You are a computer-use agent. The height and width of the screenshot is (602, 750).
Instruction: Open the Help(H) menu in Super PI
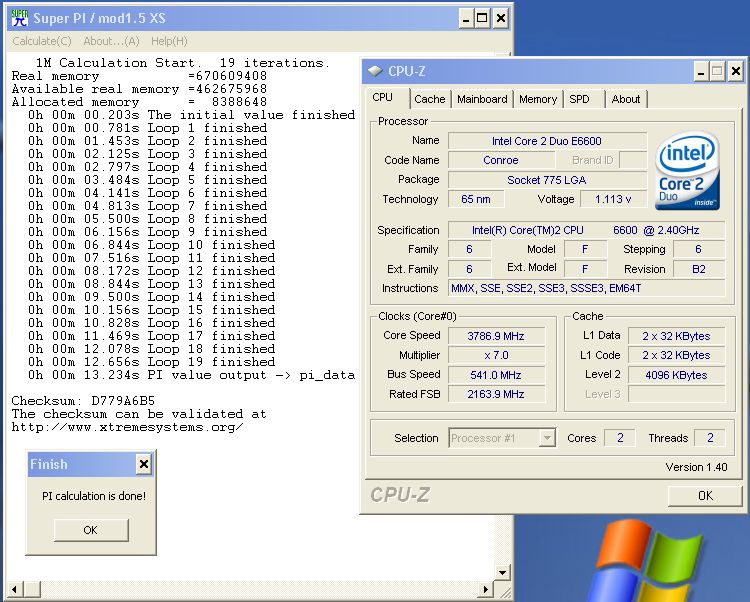tap(169, 41)
